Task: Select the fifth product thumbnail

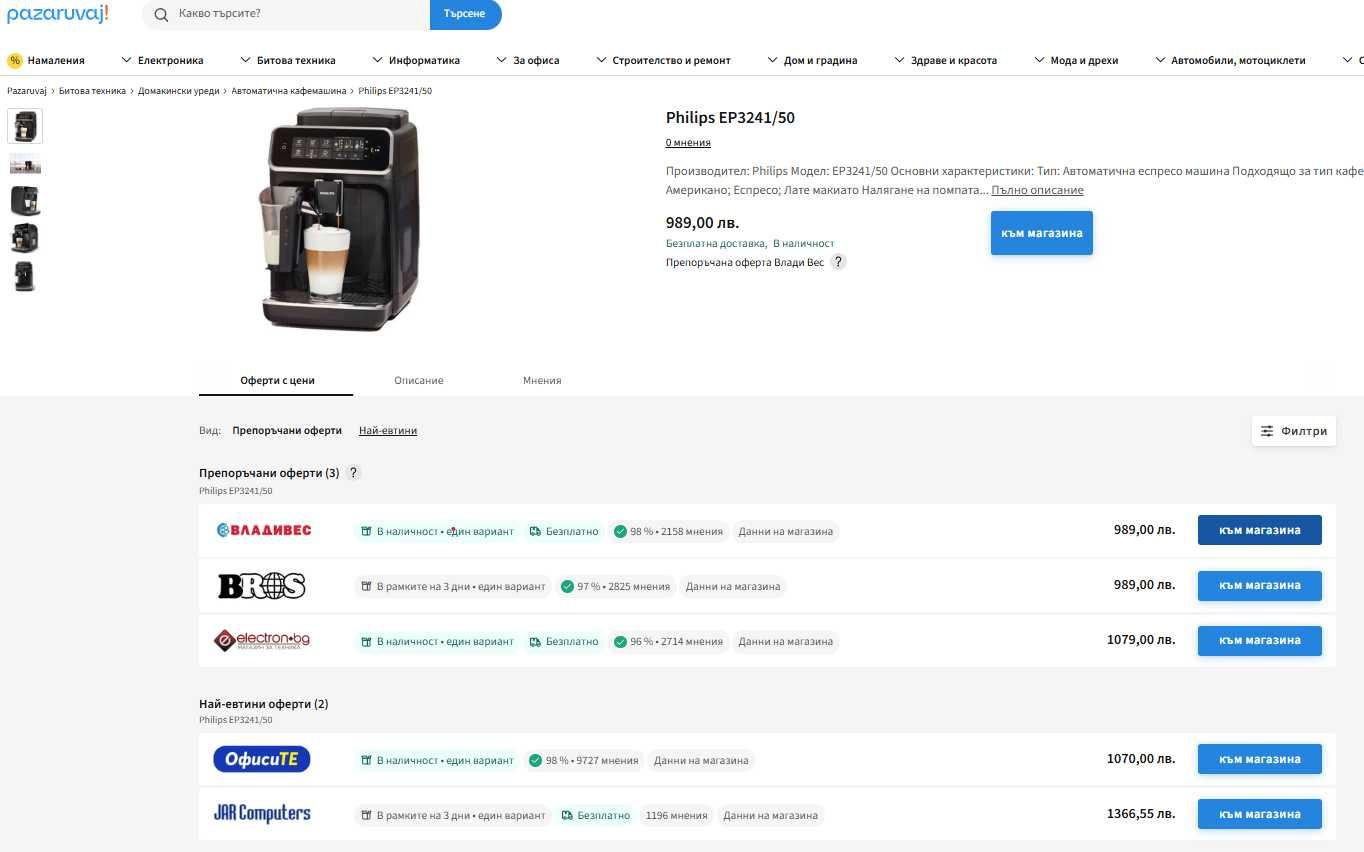Action: [25, 276]
